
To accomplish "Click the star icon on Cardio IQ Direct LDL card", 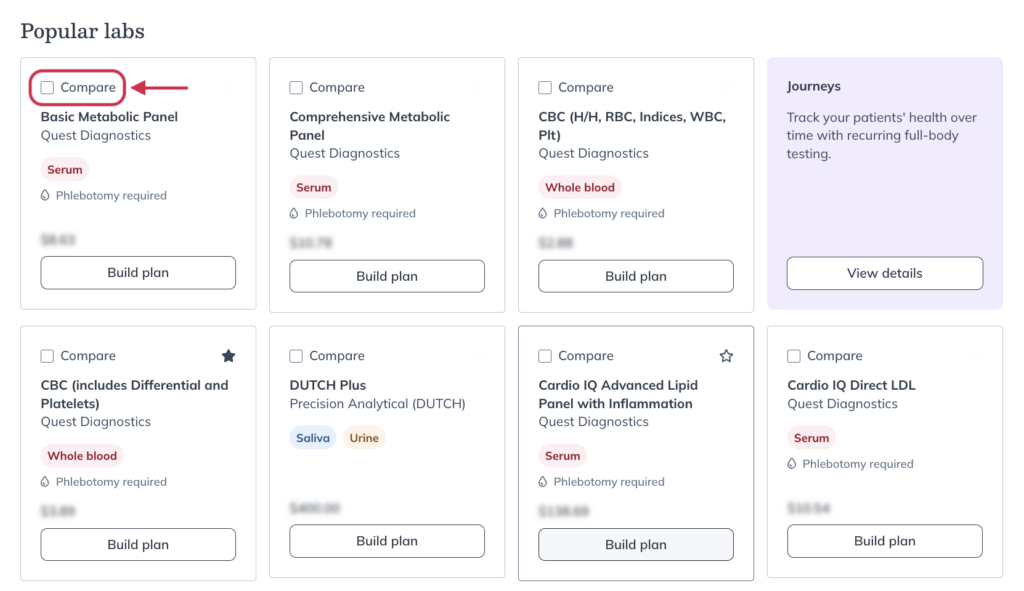I will (x=975, y=355).
